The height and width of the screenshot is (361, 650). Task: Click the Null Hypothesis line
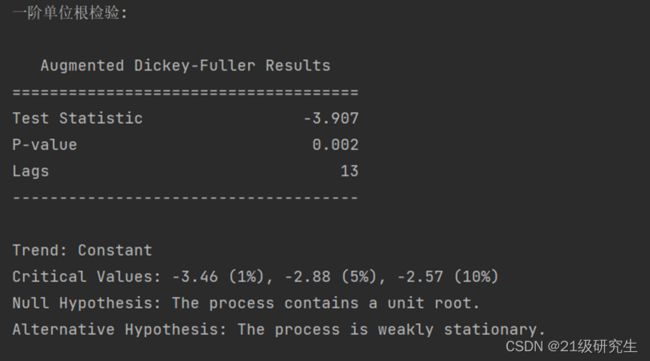[x=246, y=303]
